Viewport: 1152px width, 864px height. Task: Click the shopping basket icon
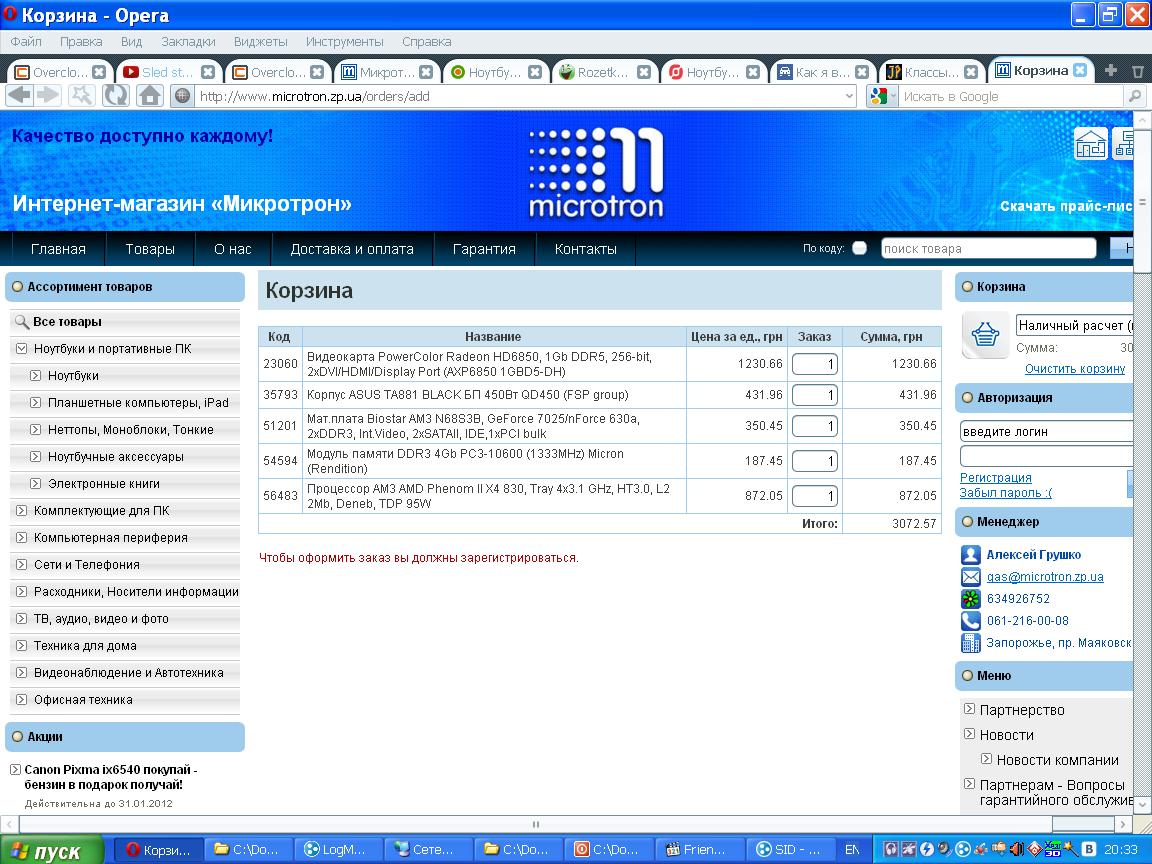985,335
